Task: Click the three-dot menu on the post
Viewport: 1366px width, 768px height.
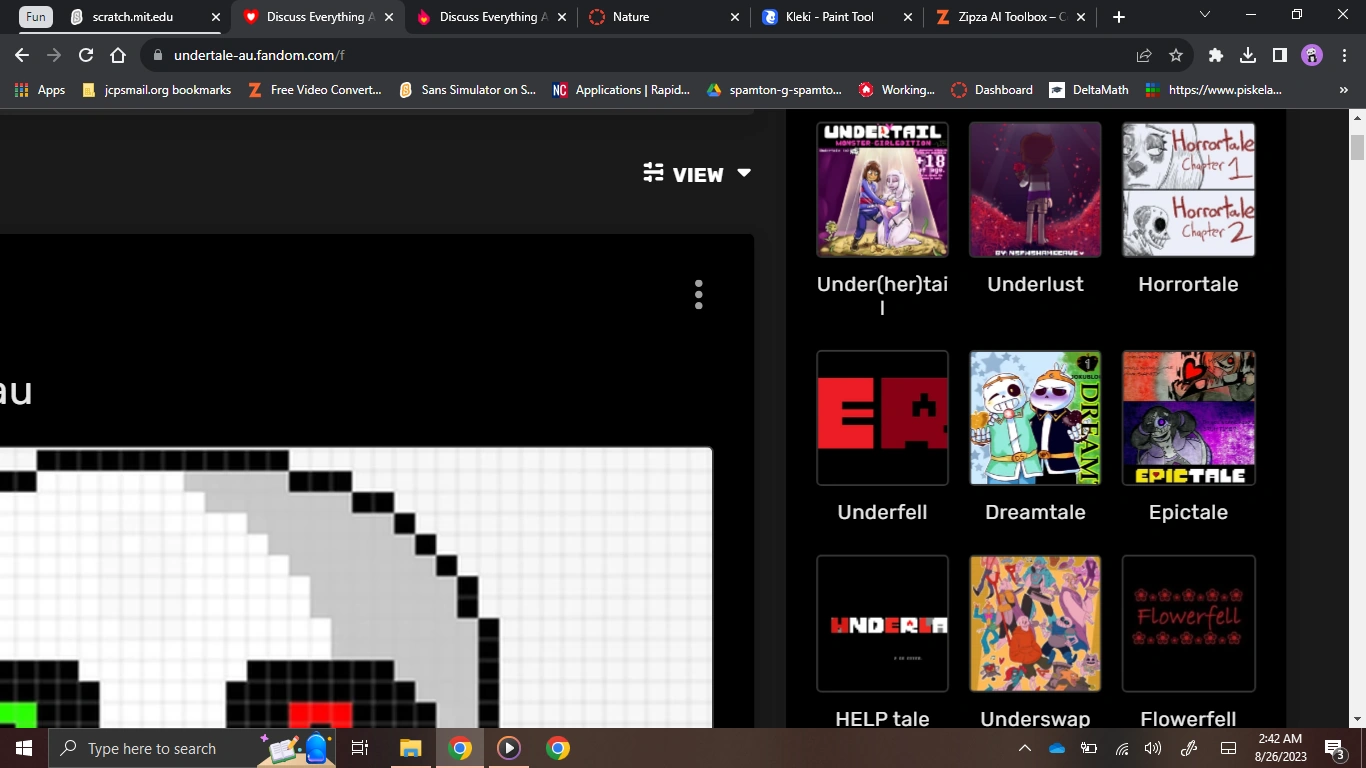Action: click(x=698, y=294)
